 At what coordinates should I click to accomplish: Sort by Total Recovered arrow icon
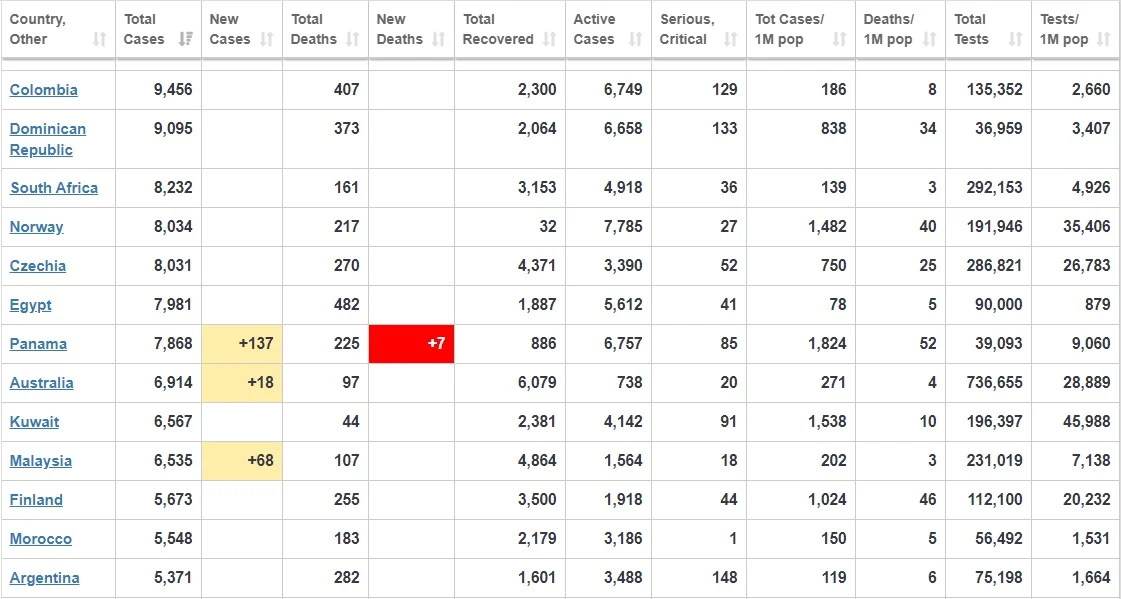click(x=549, y=40)
